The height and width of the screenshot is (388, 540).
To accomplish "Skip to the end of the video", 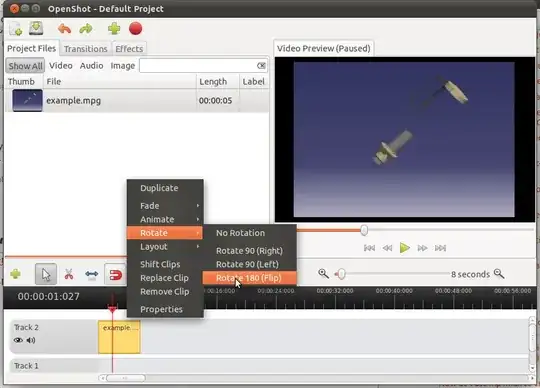I will point(440,248).
